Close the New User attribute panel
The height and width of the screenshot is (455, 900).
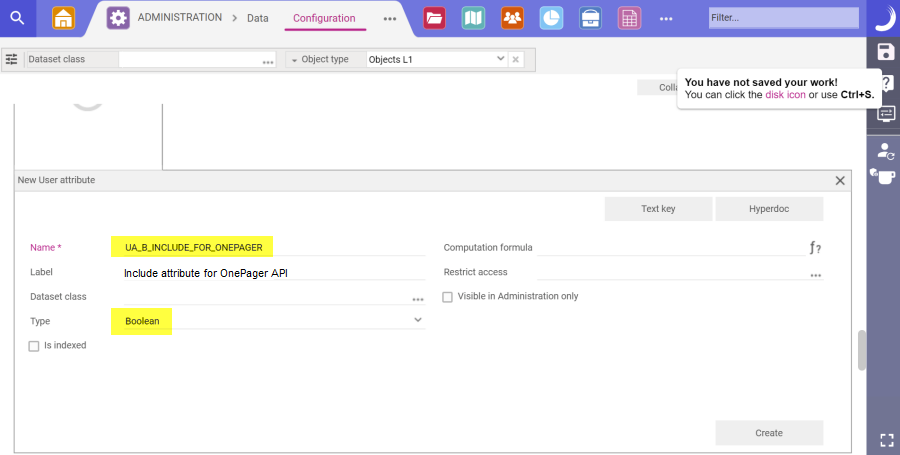click(840, 181)
